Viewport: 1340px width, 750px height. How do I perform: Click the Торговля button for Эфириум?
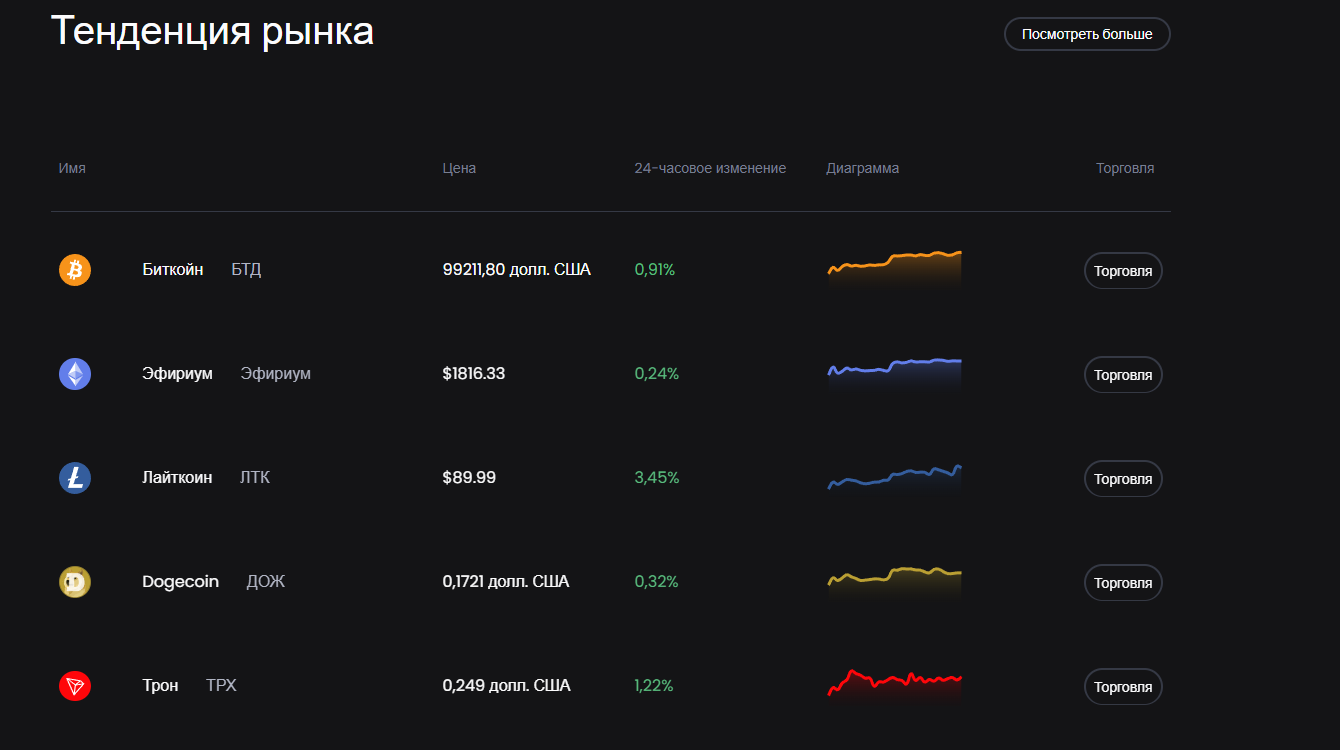tap(1123, 375)
